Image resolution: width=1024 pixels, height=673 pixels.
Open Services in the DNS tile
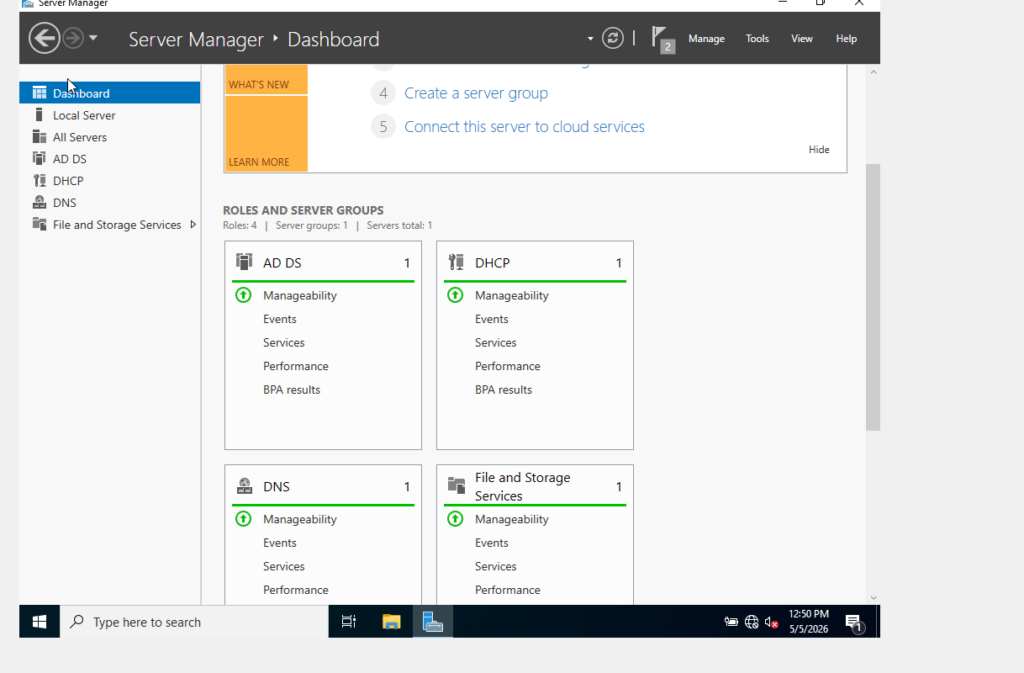[x=283, y=566]
